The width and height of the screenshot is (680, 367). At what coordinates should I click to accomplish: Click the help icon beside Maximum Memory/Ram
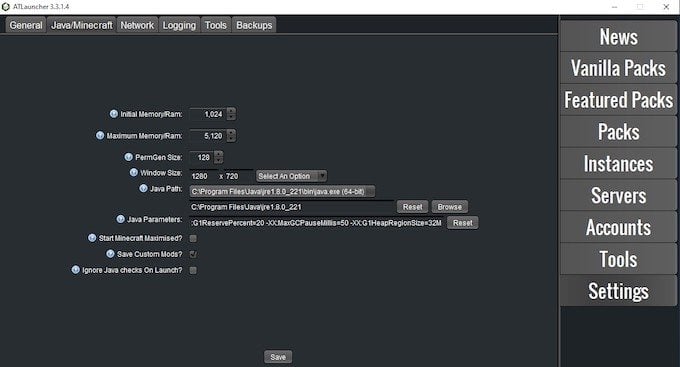pyautogui.click(x=100, y=135)
